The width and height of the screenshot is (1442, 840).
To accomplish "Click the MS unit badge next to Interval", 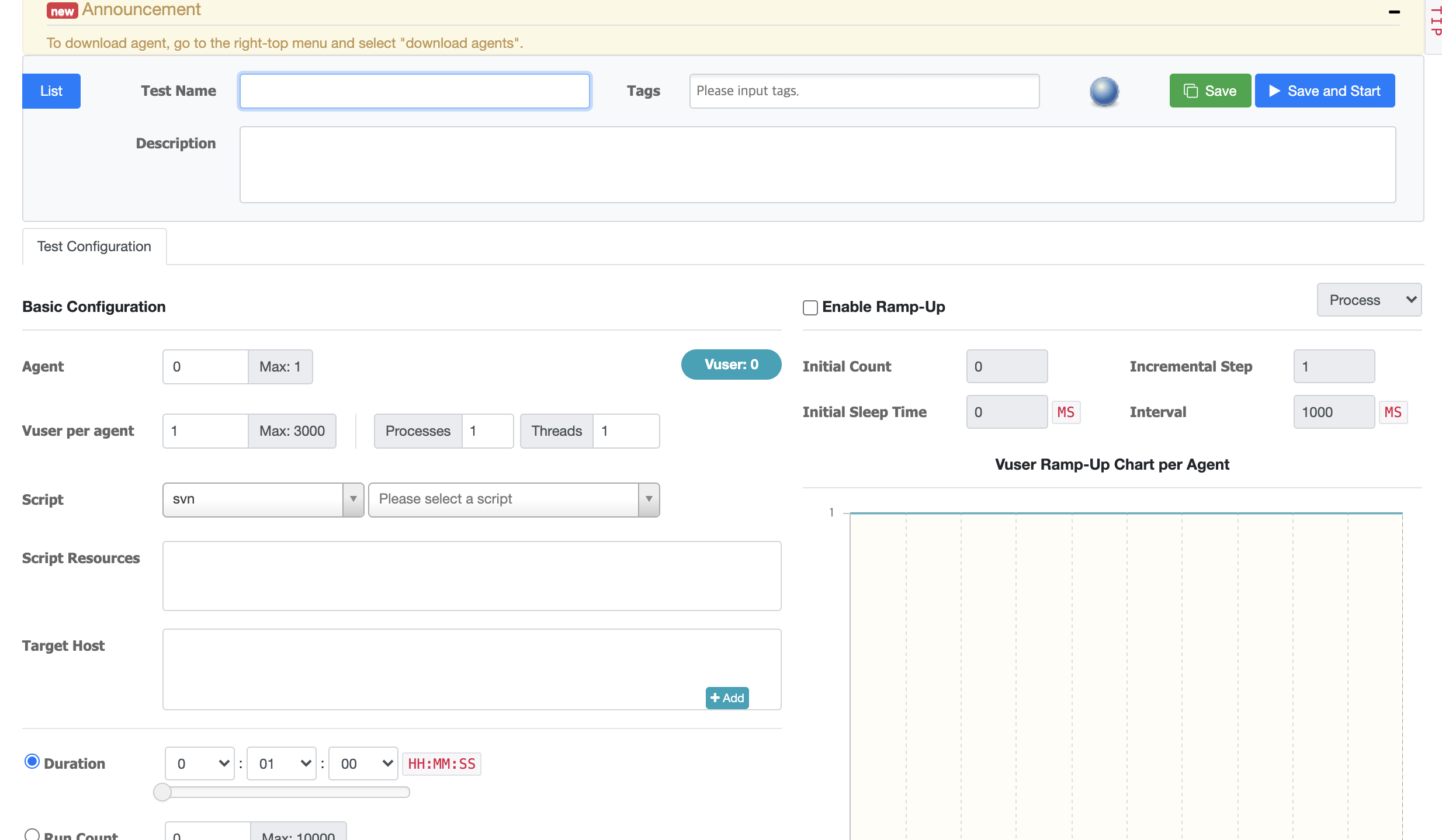I will coord(1393,412).
